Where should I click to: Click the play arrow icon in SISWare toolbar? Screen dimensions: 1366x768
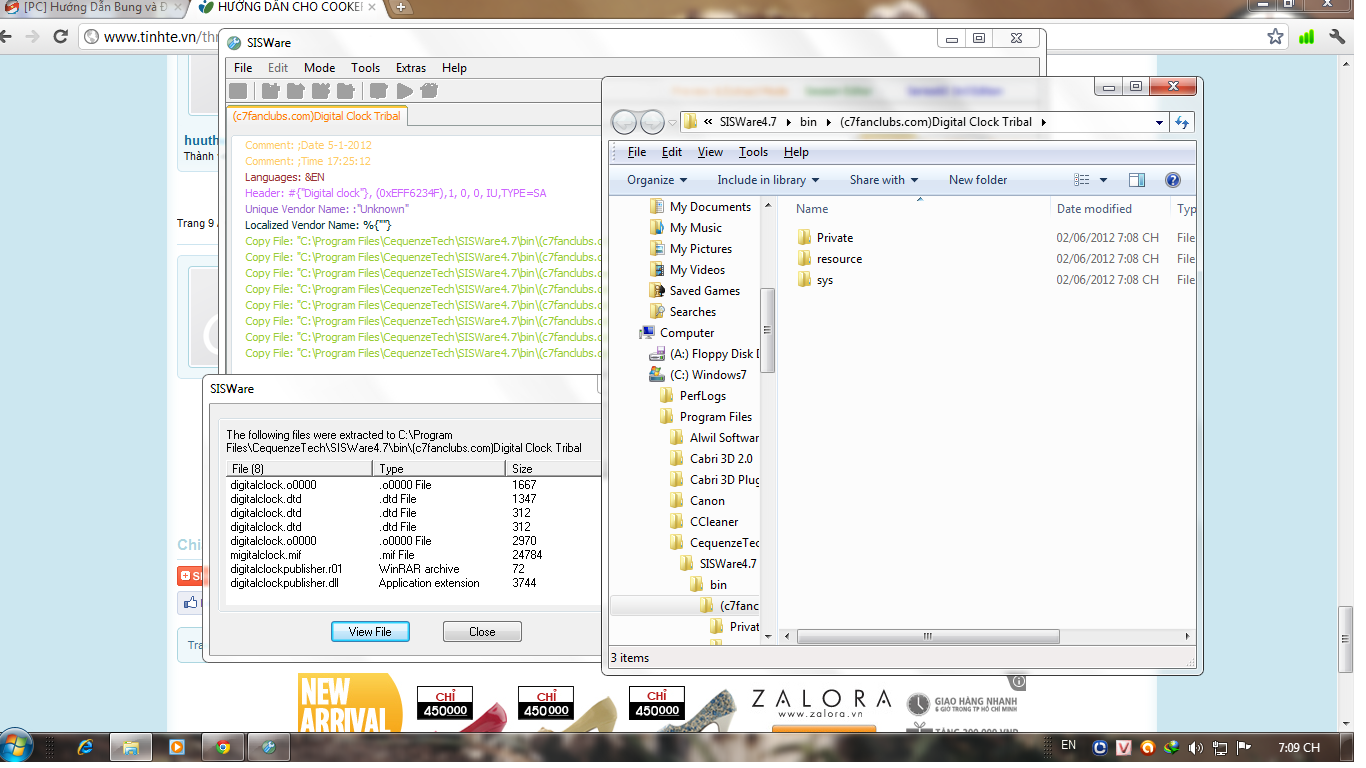click(x=404, y=91)
